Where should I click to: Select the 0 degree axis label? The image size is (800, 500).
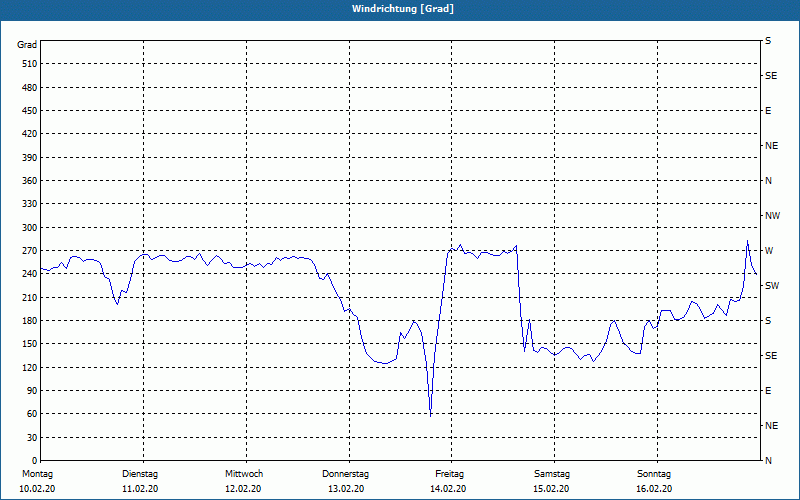click(x=35, y=460)
